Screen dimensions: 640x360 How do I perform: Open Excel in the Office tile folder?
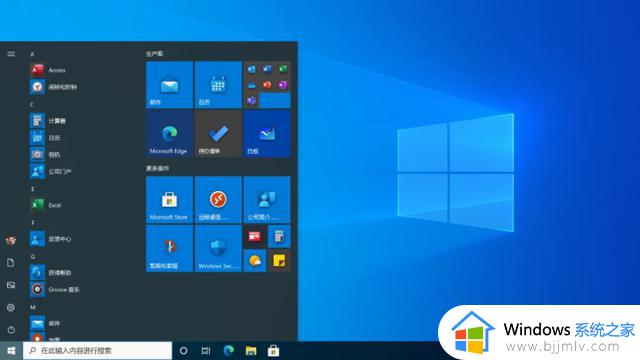pos(282,69)
